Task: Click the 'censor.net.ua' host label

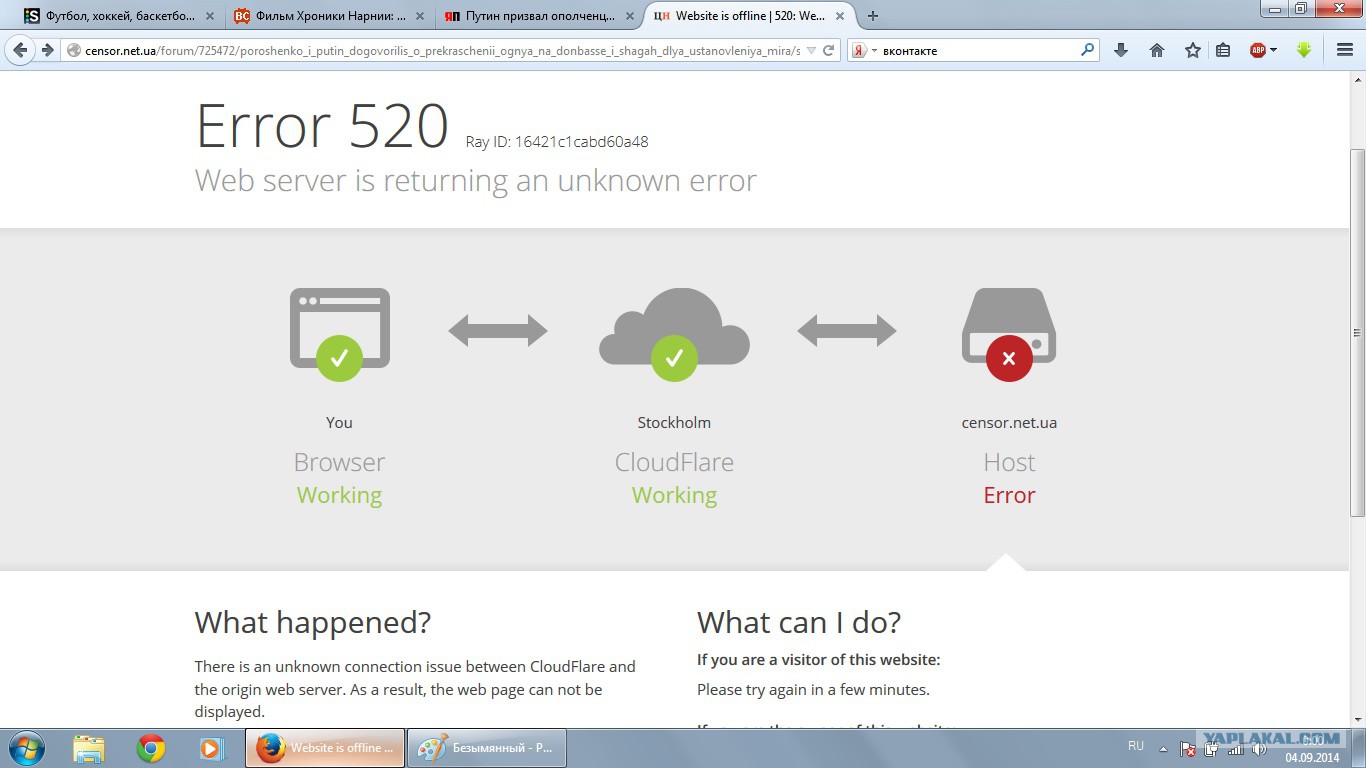Action: click(1009, 422)
